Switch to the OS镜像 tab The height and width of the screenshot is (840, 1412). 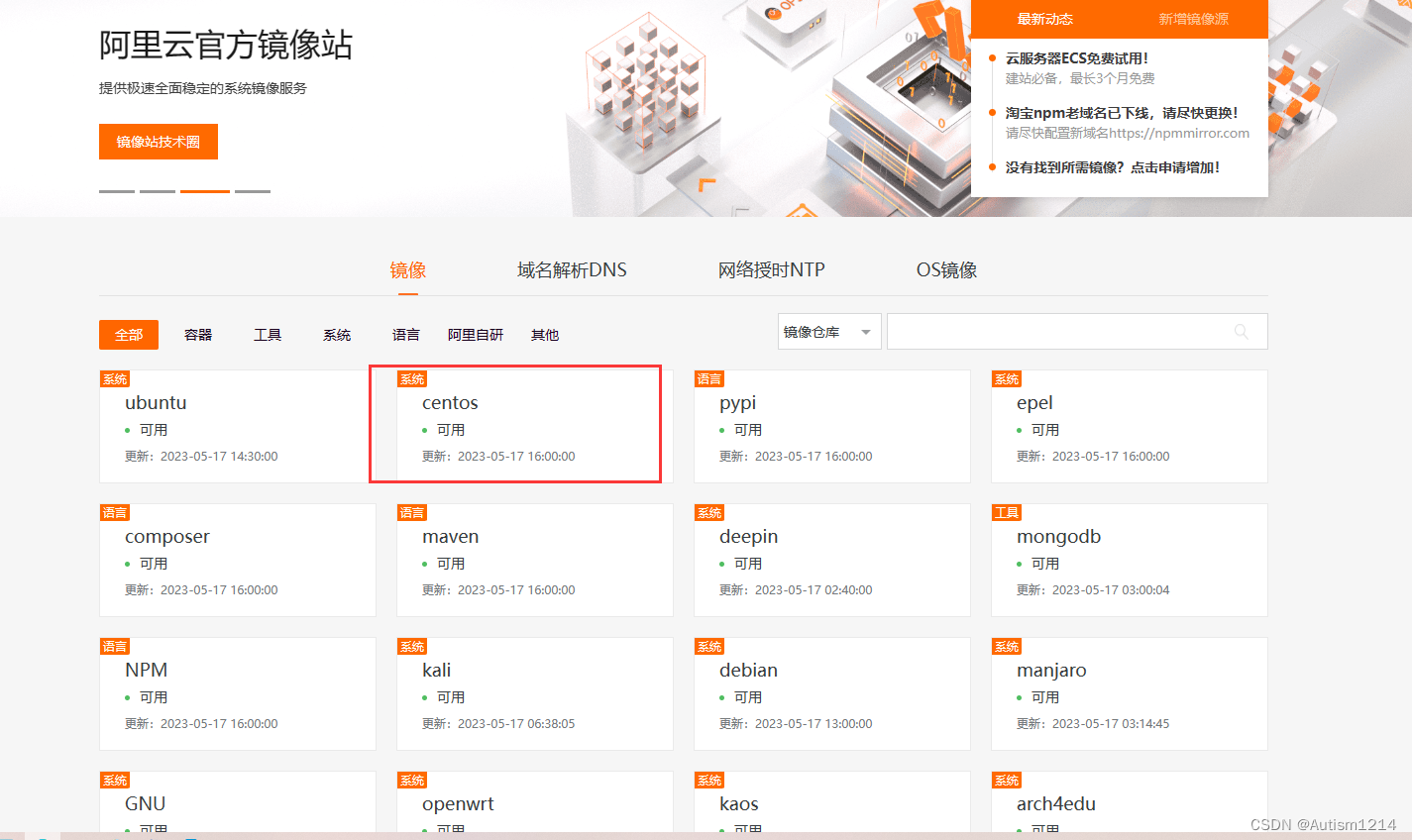tap(947, 270)
